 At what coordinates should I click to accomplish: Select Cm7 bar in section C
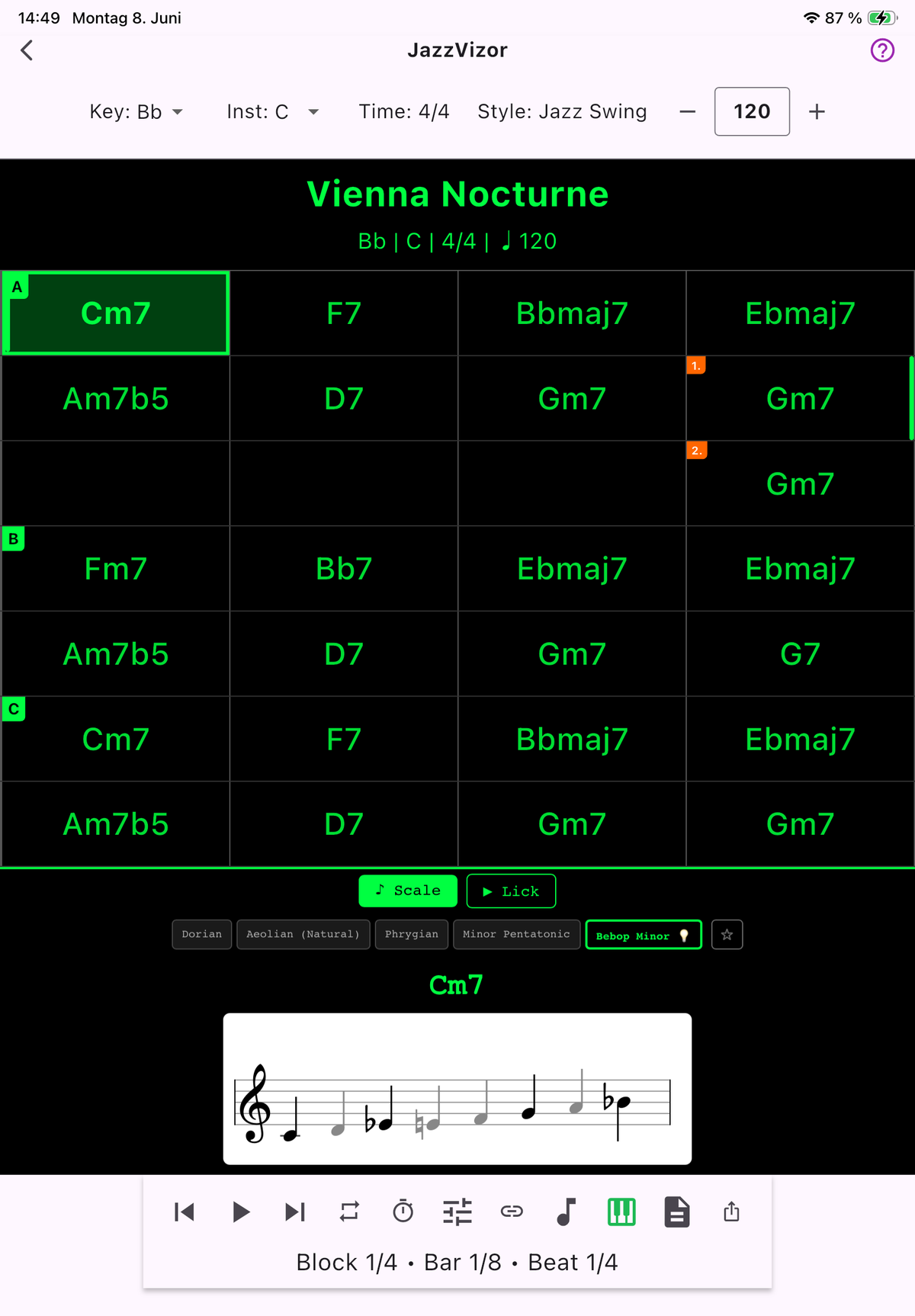pos(116,740)
